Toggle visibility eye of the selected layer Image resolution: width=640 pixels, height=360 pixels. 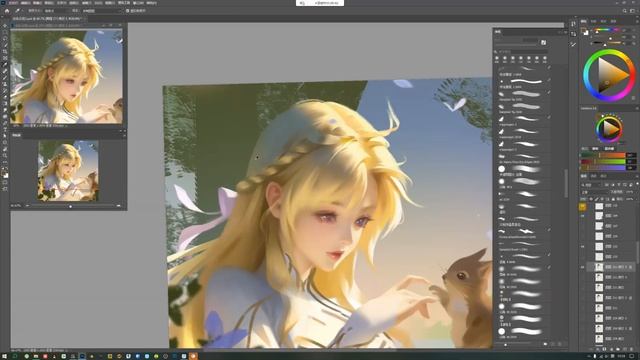coord(582,267)
